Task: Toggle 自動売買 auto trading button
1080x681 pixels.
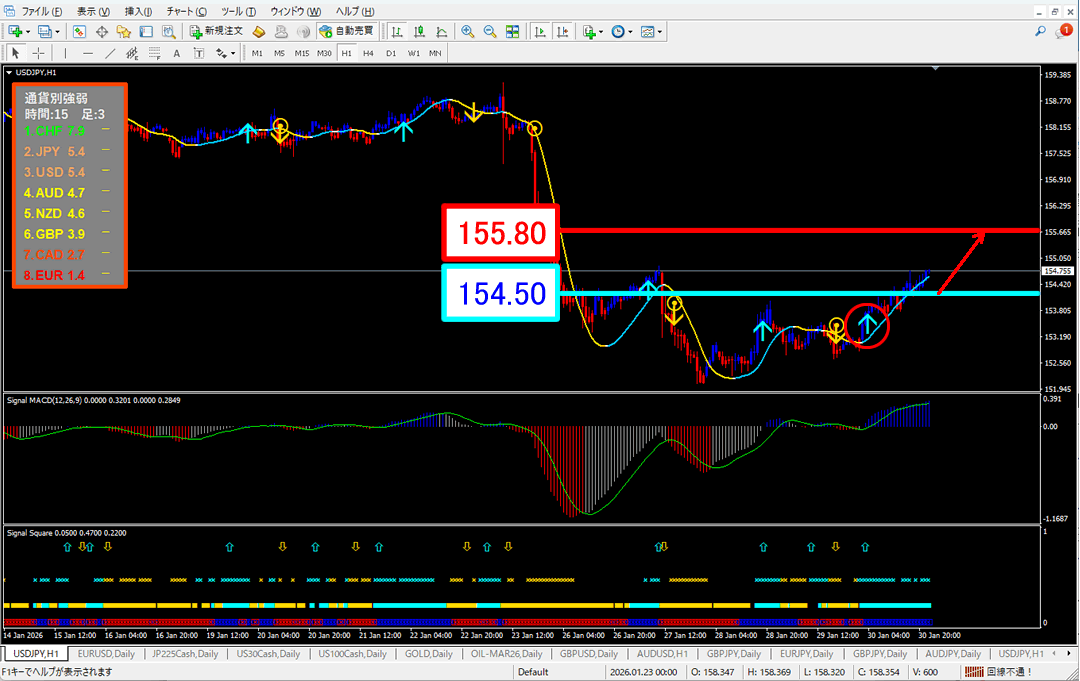Action: (345, 32)
